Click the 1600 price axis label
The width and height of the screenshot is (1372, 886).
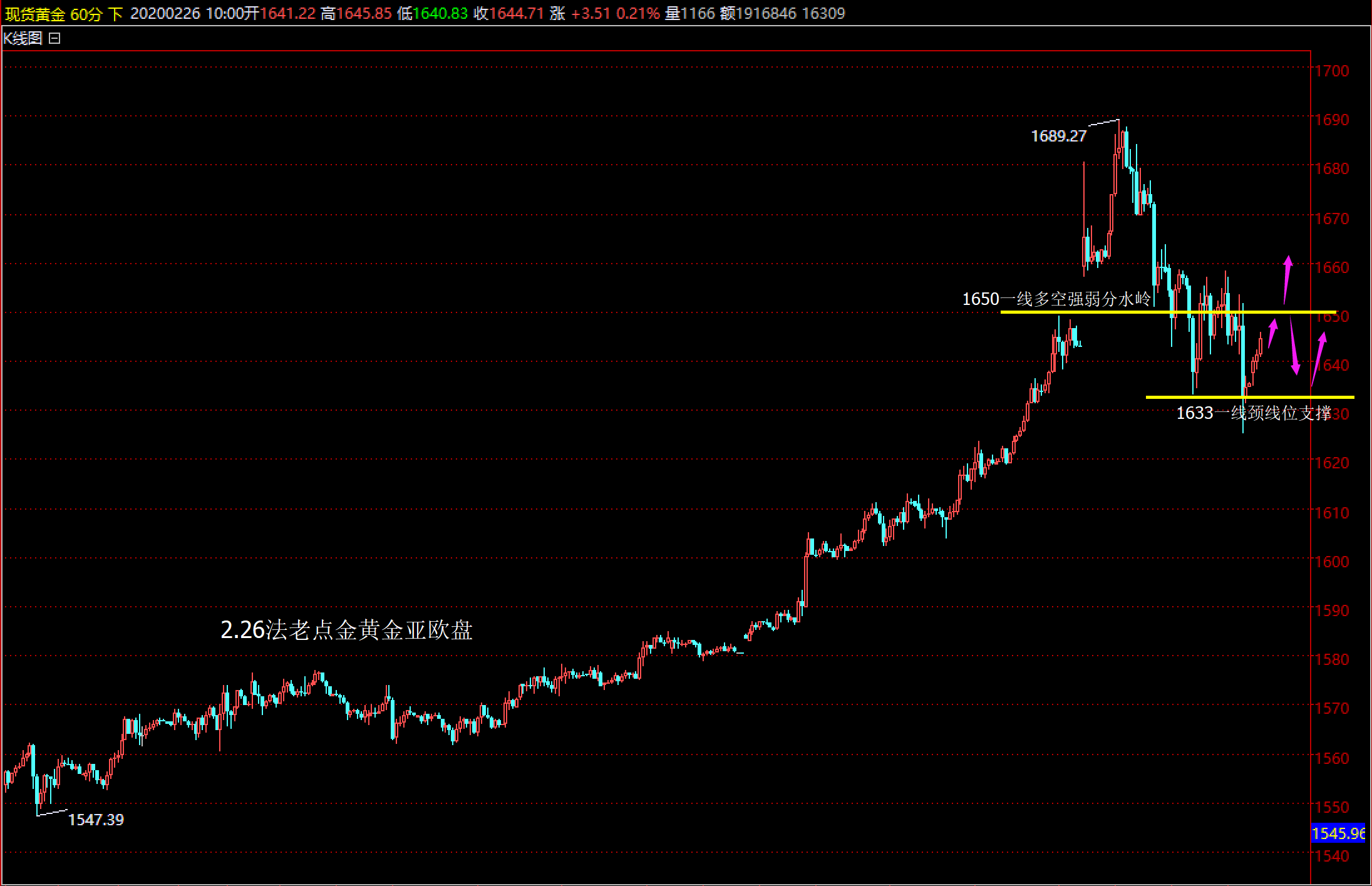[1332, 562]
